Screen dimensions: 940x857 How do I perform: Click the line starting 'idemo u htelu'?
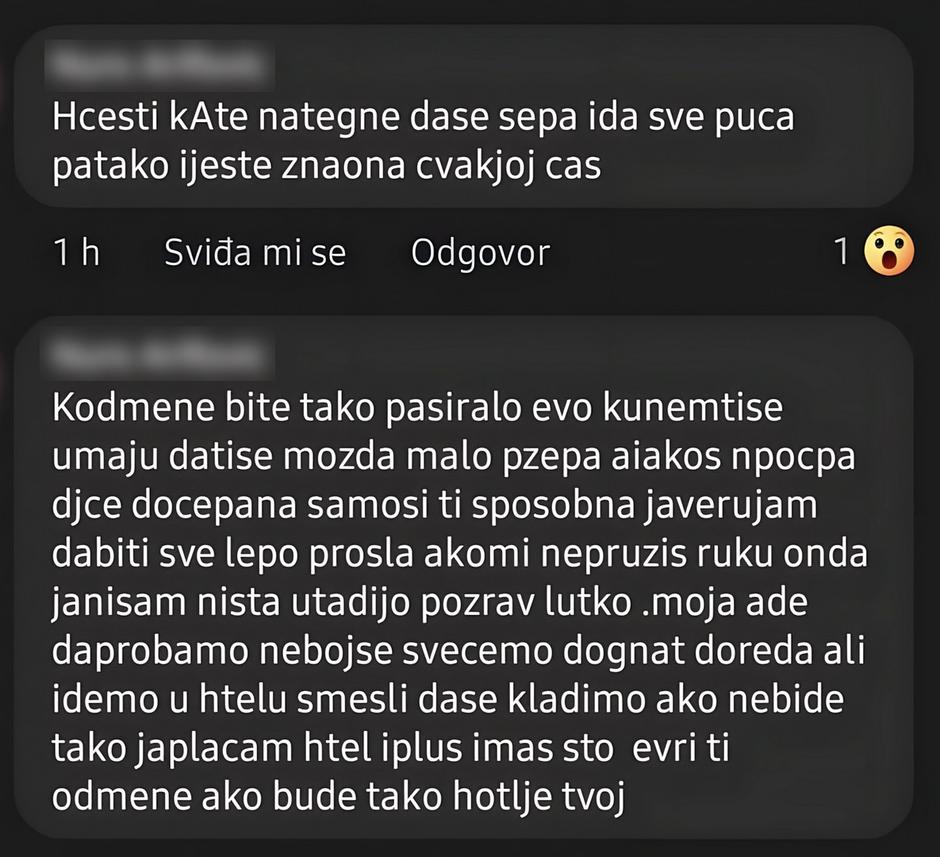click(x=448, y=700)
